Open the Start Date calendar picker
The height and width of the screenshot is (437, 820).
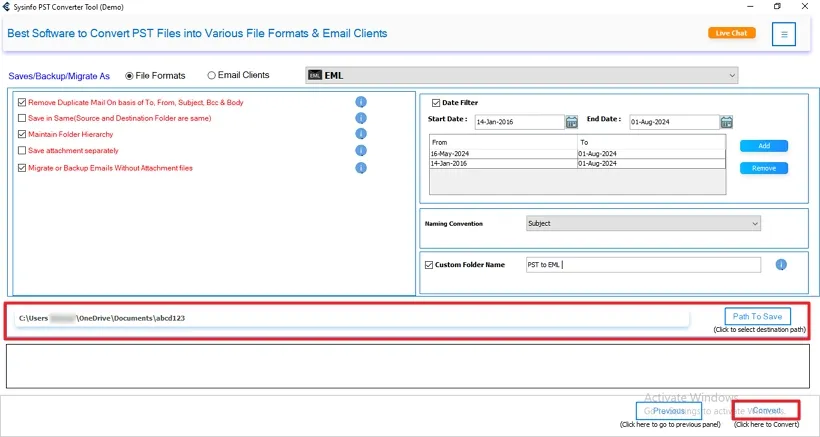[572, 122]
